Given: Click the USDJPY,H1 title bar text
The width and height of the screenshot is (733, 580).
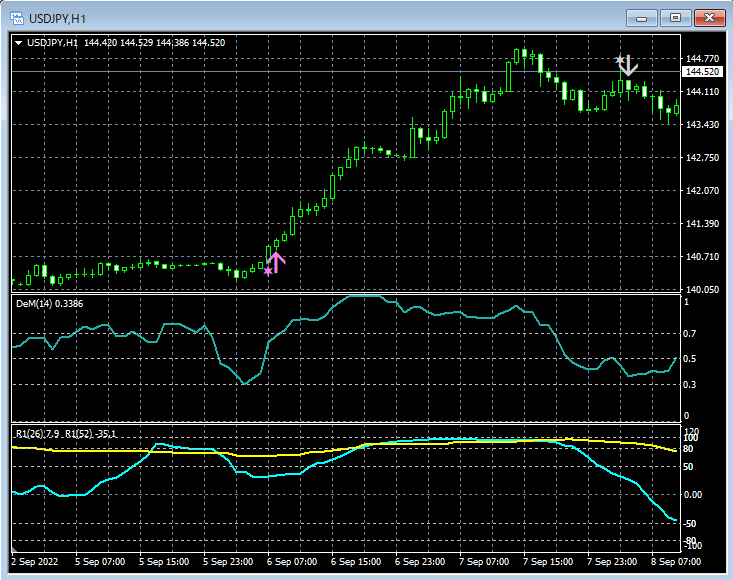Looking at the screenshot, I should (57, 17).
